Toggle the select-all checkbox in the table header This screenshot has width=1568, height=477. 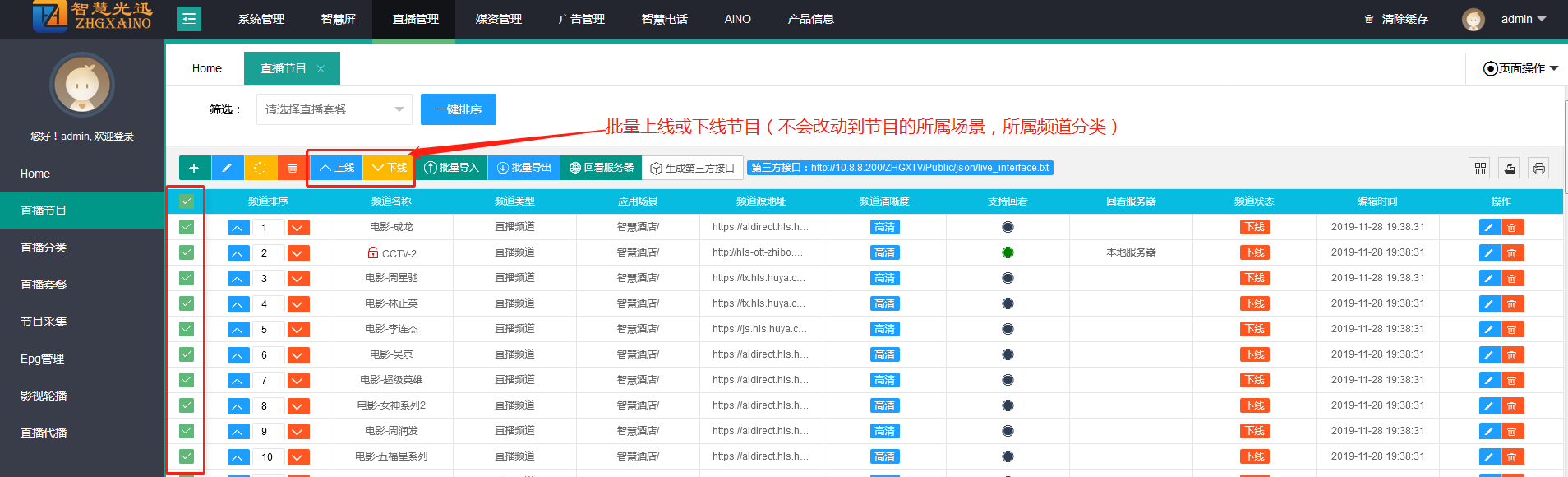tap(187, 201)
